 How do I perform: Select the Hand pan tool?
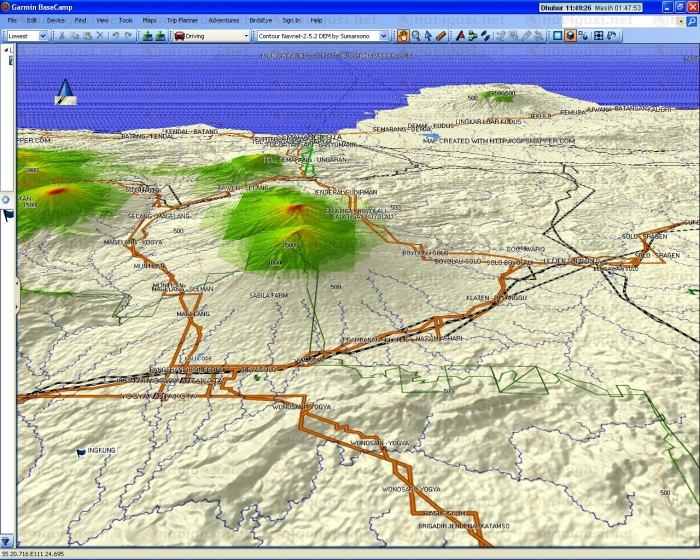(403, 35)
